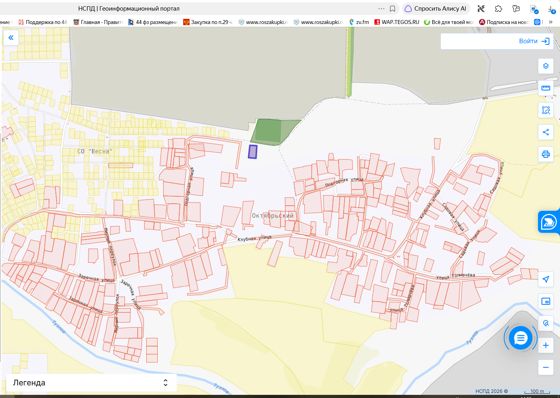
Task: Toggle the mini-map overview icon
Action: 545,301
